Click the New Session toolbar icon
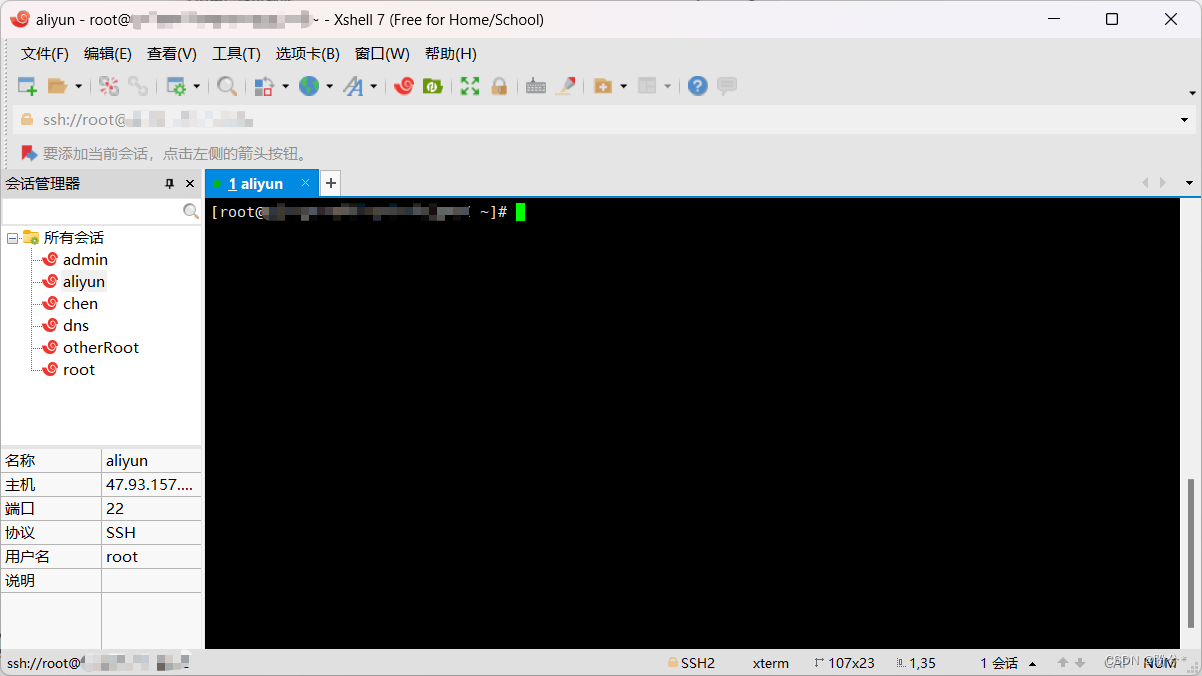The width and height of the screenshot is (1202, 676). coord(27,87)
